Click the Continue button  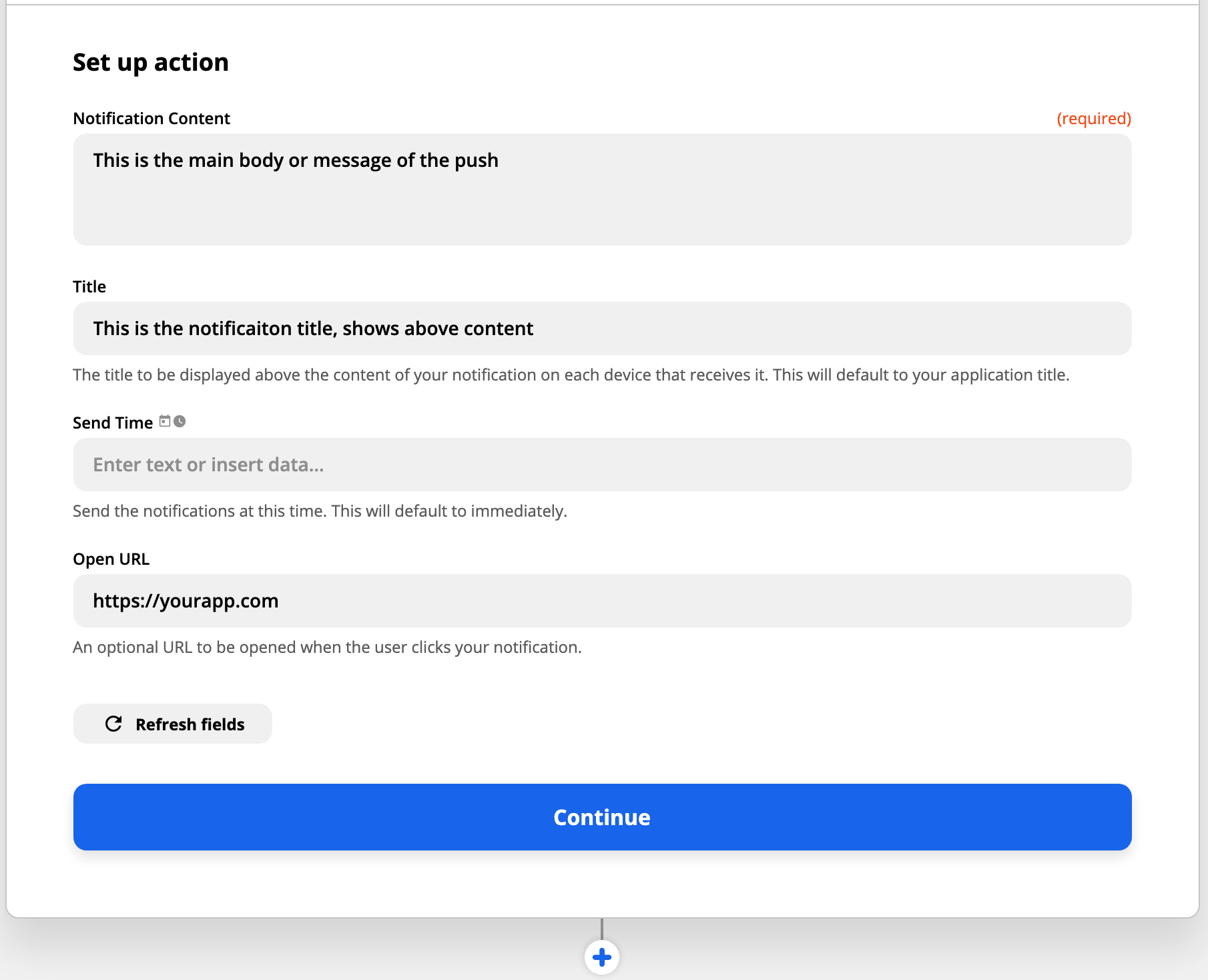pyautogui.click(x=602, y=817)
